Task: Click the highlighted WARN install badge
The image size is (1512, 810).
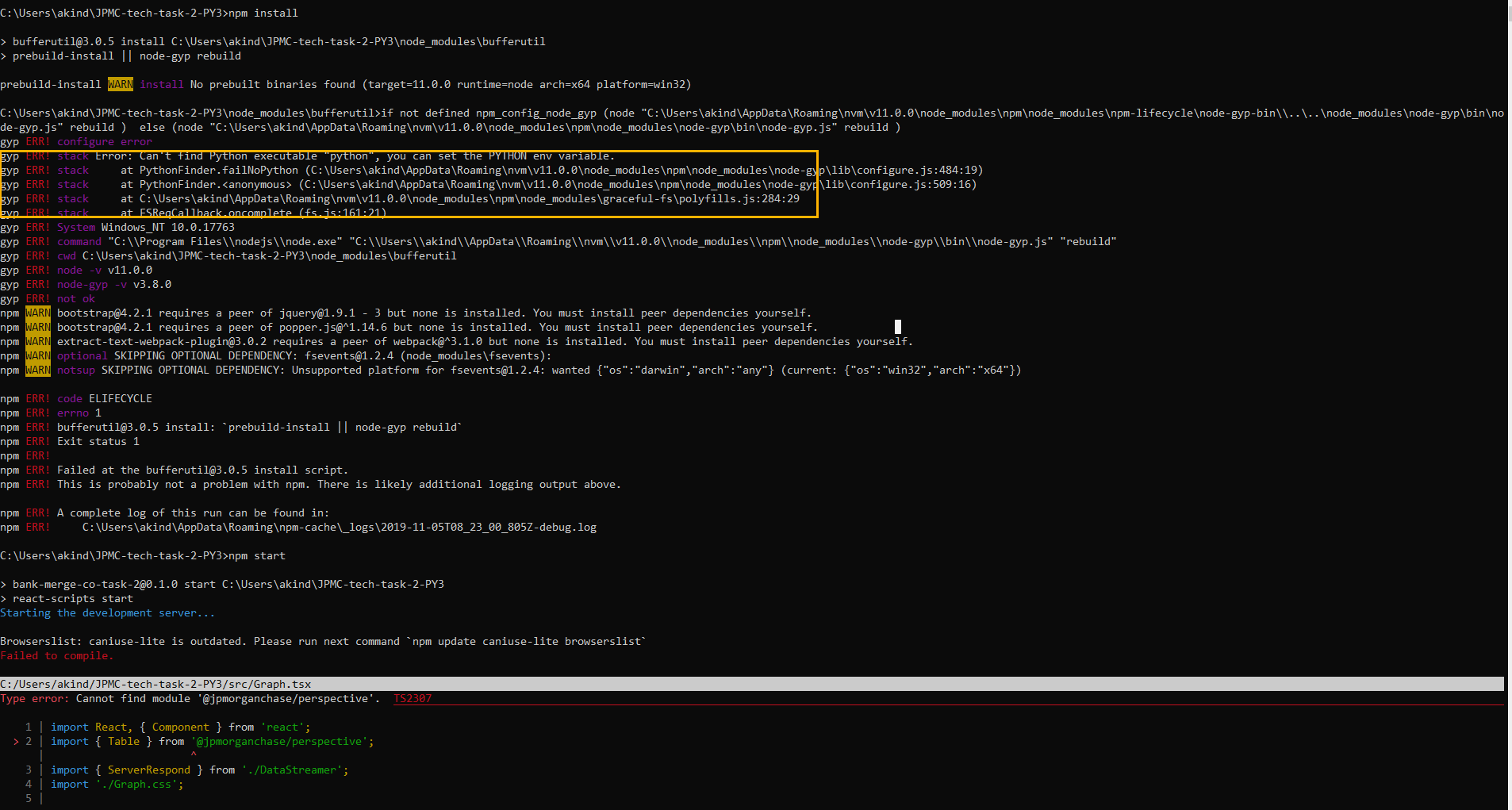Action: (x=120, y=84)
